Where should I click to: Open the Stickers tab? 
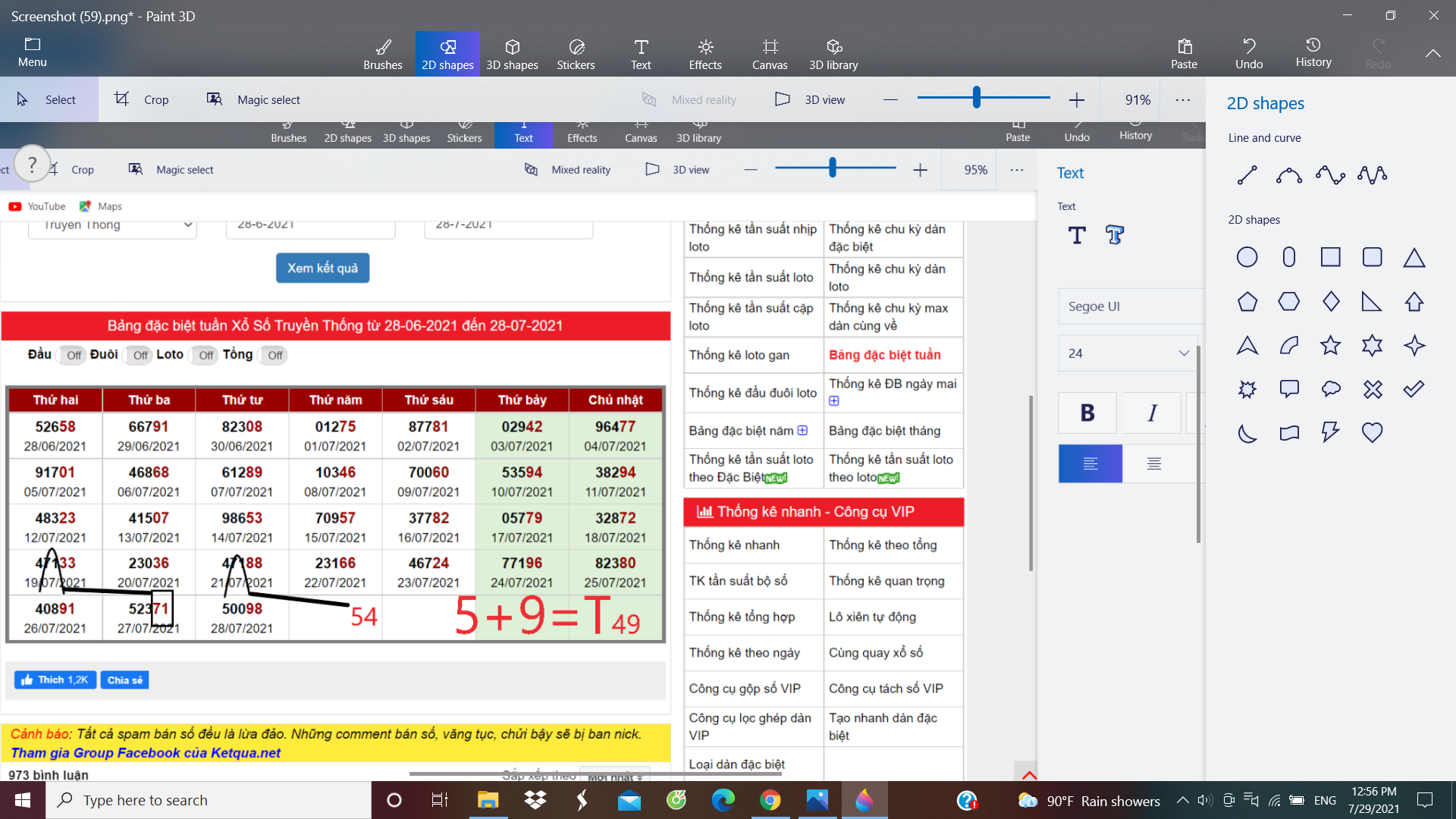[x=576, y=54]
